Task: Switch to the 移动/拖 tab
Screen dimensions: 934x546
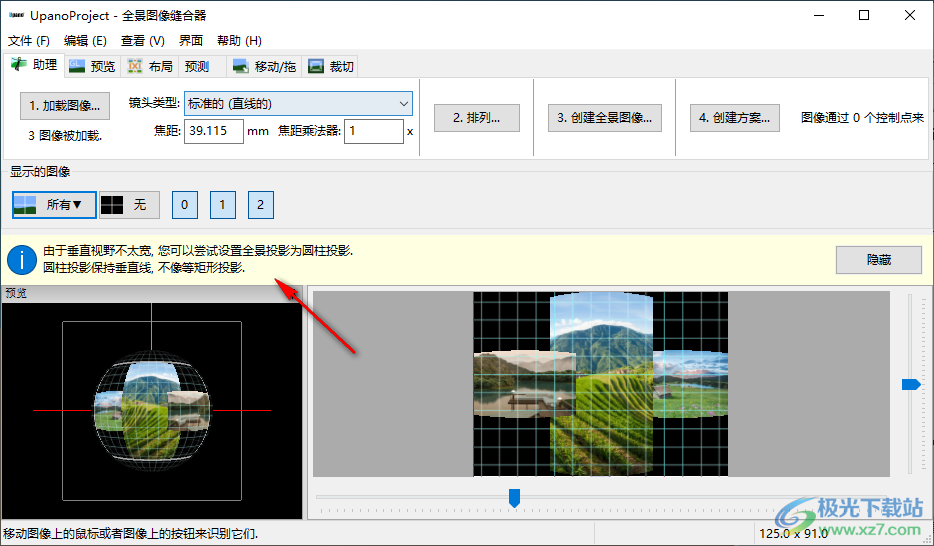Action: (x=264, y=66)
